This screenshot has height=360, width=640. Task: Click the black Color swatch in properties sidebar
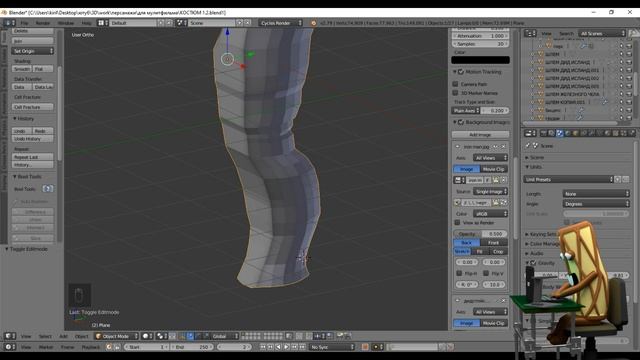(x=480, y=60)
